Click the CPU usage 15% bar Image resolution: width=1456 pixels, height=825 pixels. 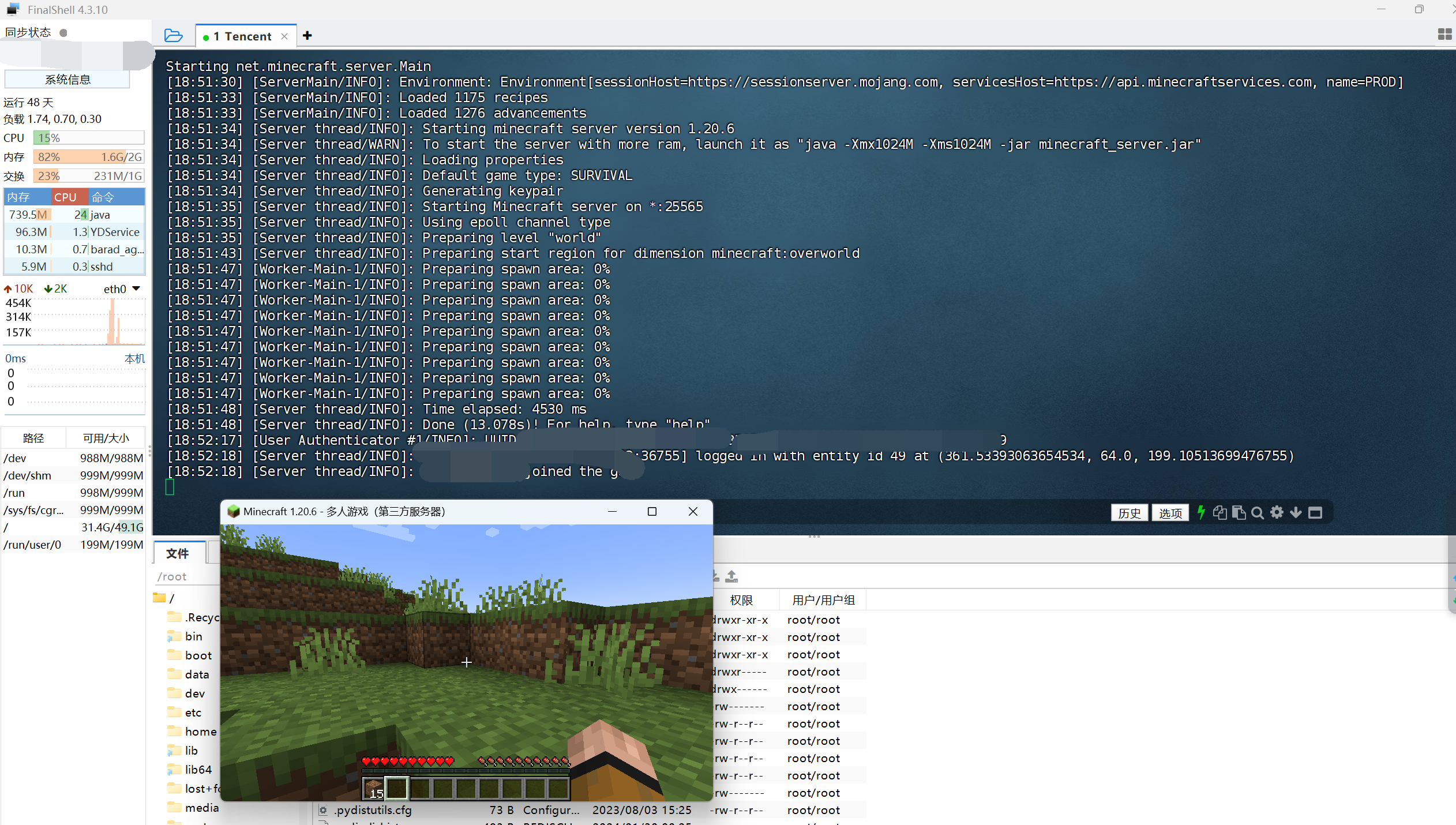coord(89,138)
